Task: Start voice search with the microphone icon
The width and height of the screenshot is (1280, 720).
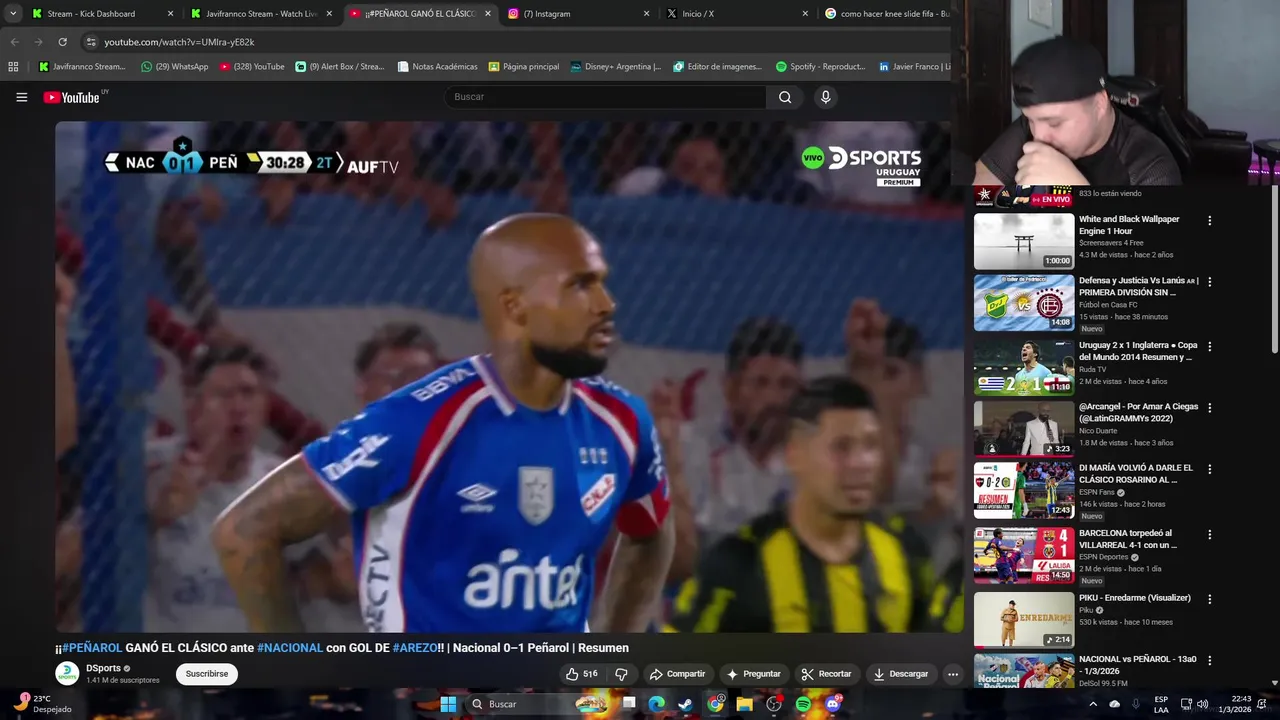Action: pyautogui.click(x=825, y=97)
